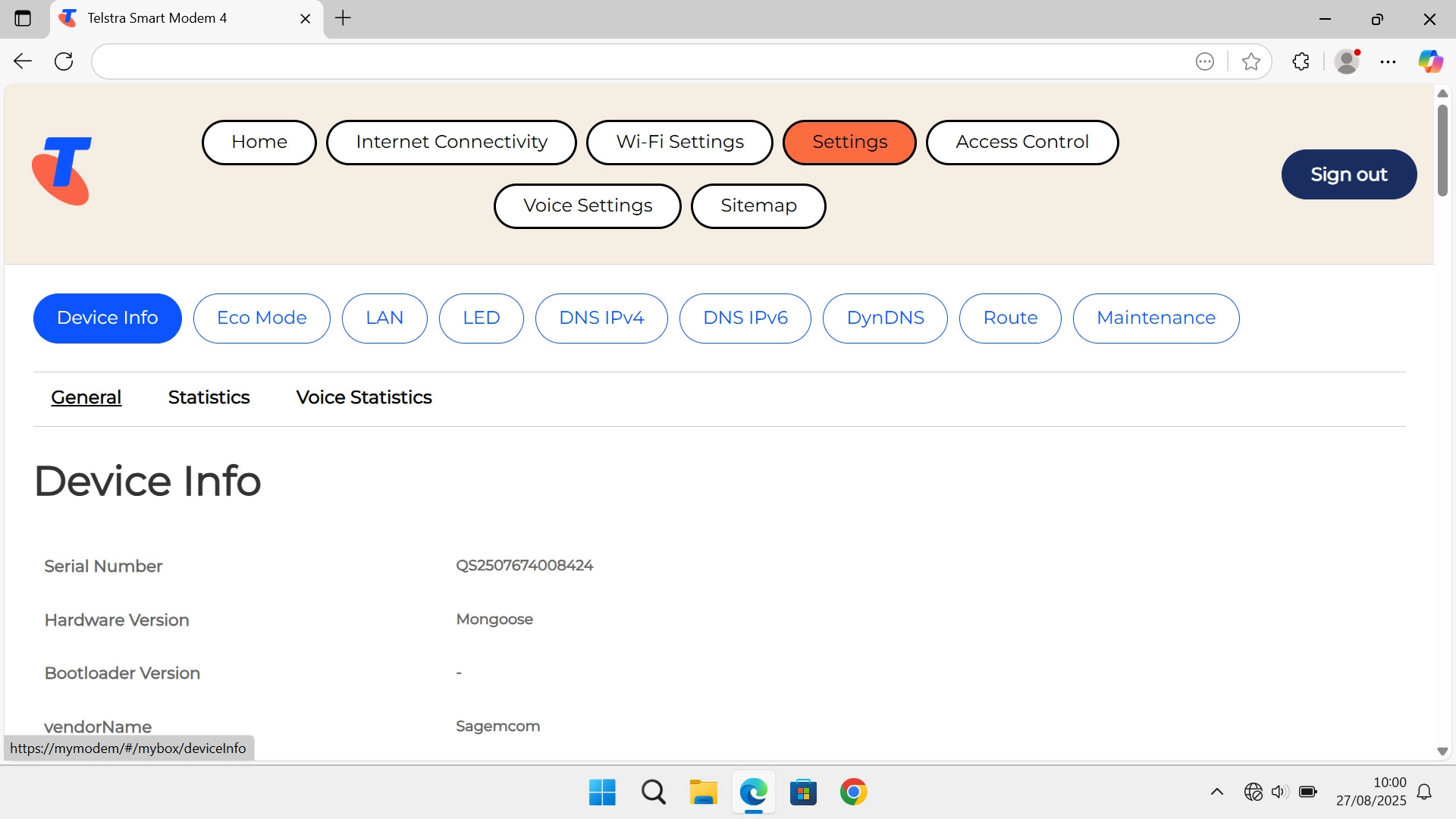Open File Explorer from taskbar
This screenshot has width=1456, height=819.
[703, 792]
